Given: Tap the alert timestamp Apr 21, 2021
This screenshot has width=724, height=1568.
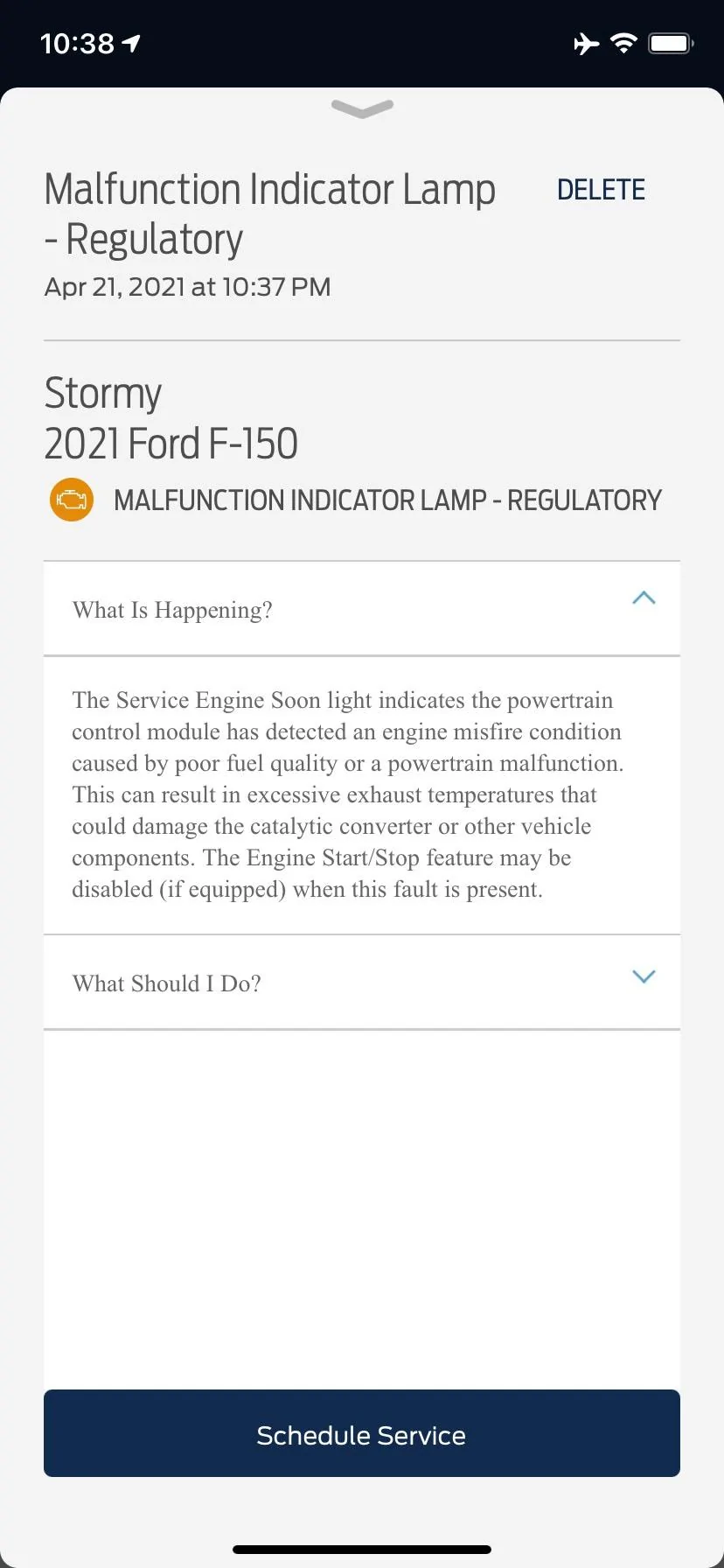Looking at the screenshot, I should pyautogui.click(x=187, y=287).
